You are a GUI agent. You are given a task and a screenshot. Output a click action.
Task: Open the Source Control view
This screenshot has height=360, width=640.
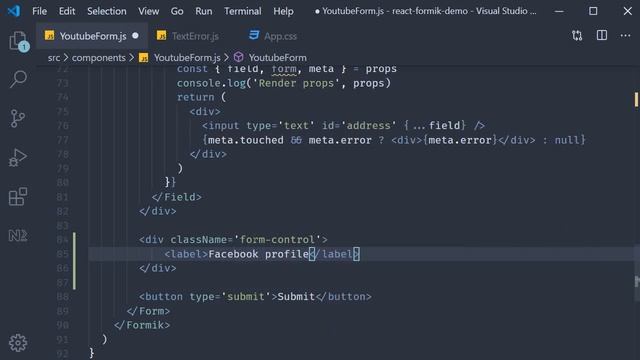[18, 119]
